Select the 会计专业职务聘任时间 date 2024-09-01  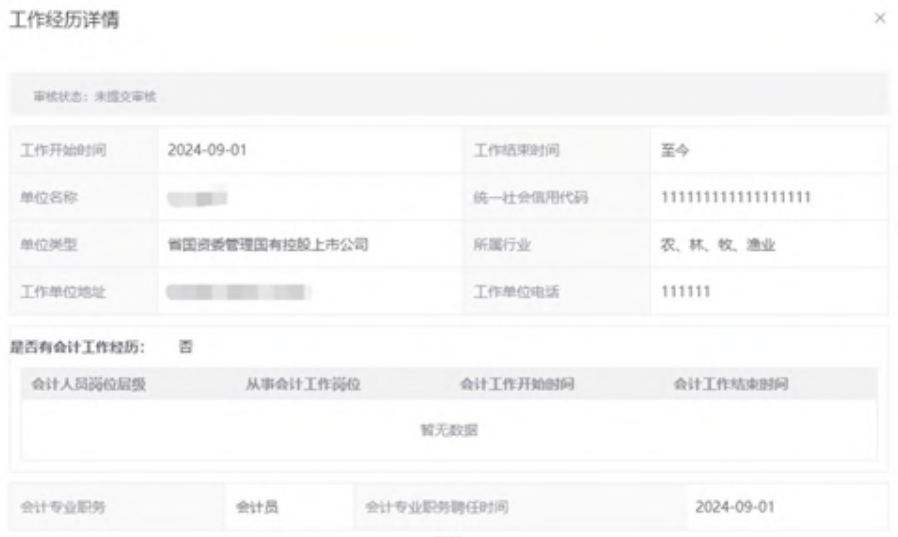[735, 507]
